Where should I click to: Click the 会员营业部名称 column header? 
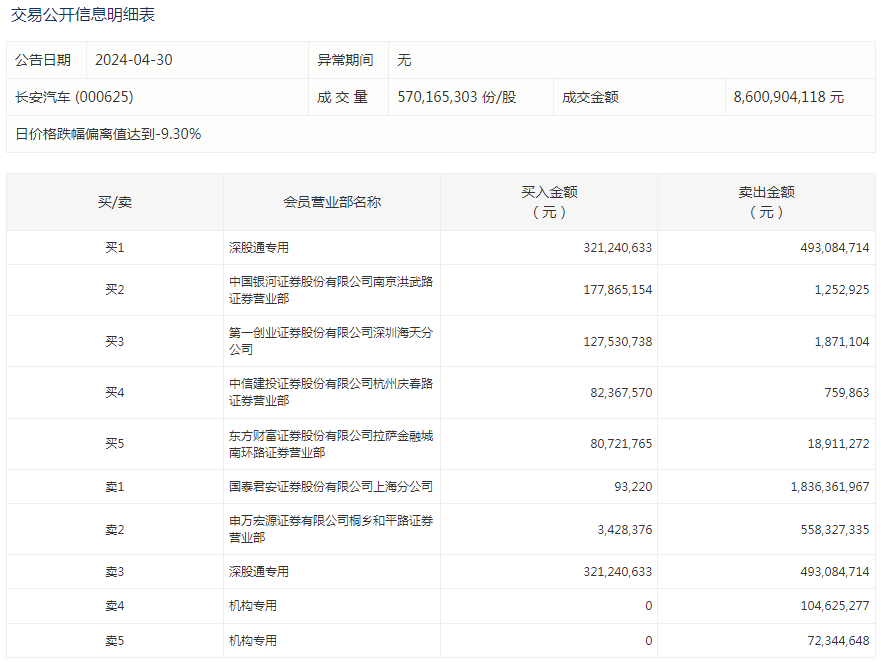point(332,202)
